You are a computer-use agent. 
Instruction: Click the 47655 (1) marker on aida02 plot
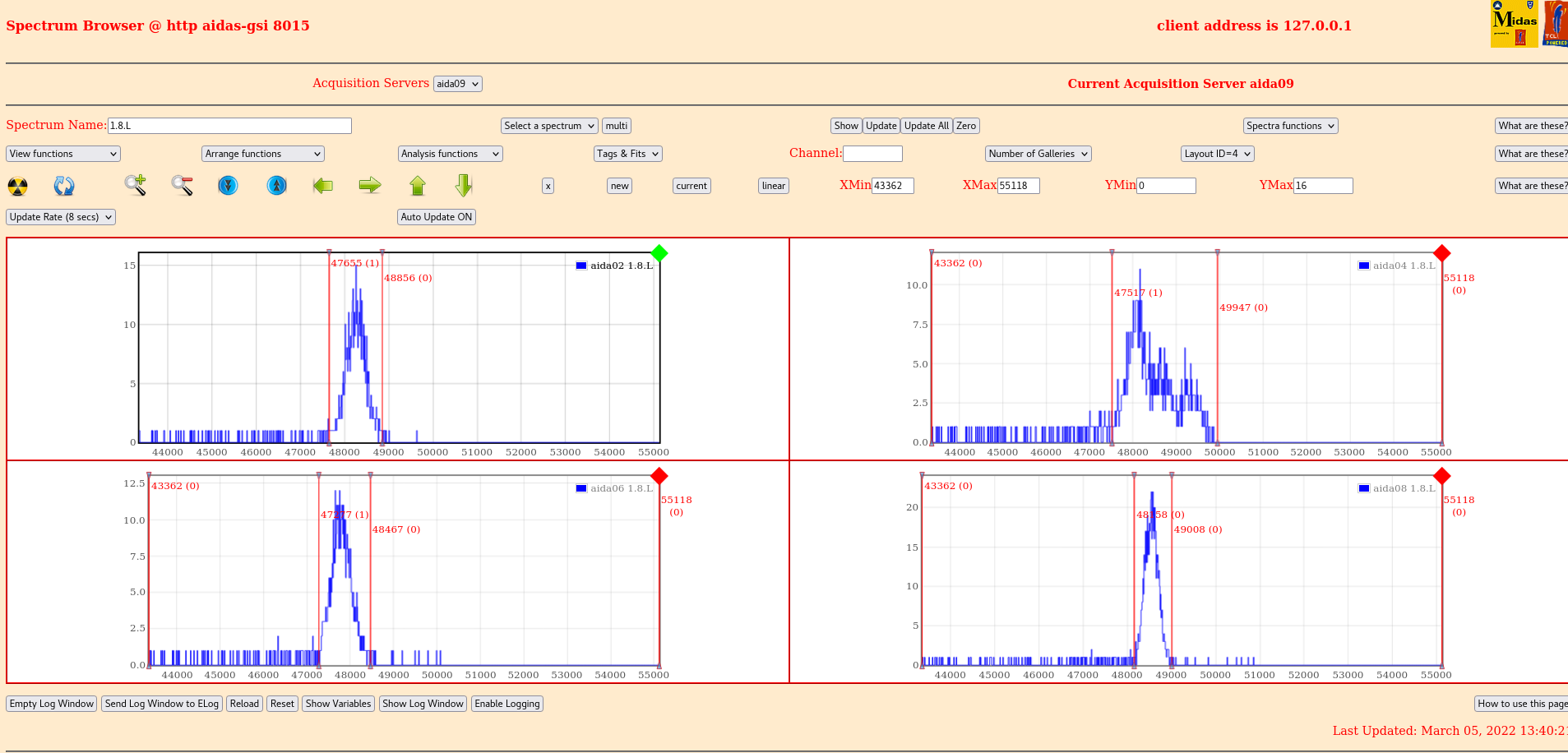tap(355, 263)
